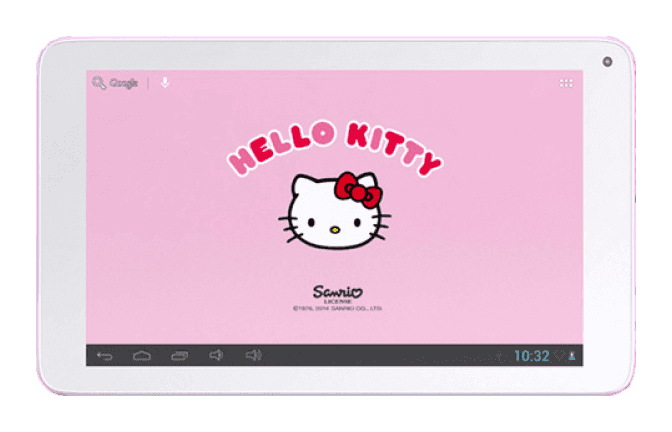Tap the battery status icon

point(572,356)
